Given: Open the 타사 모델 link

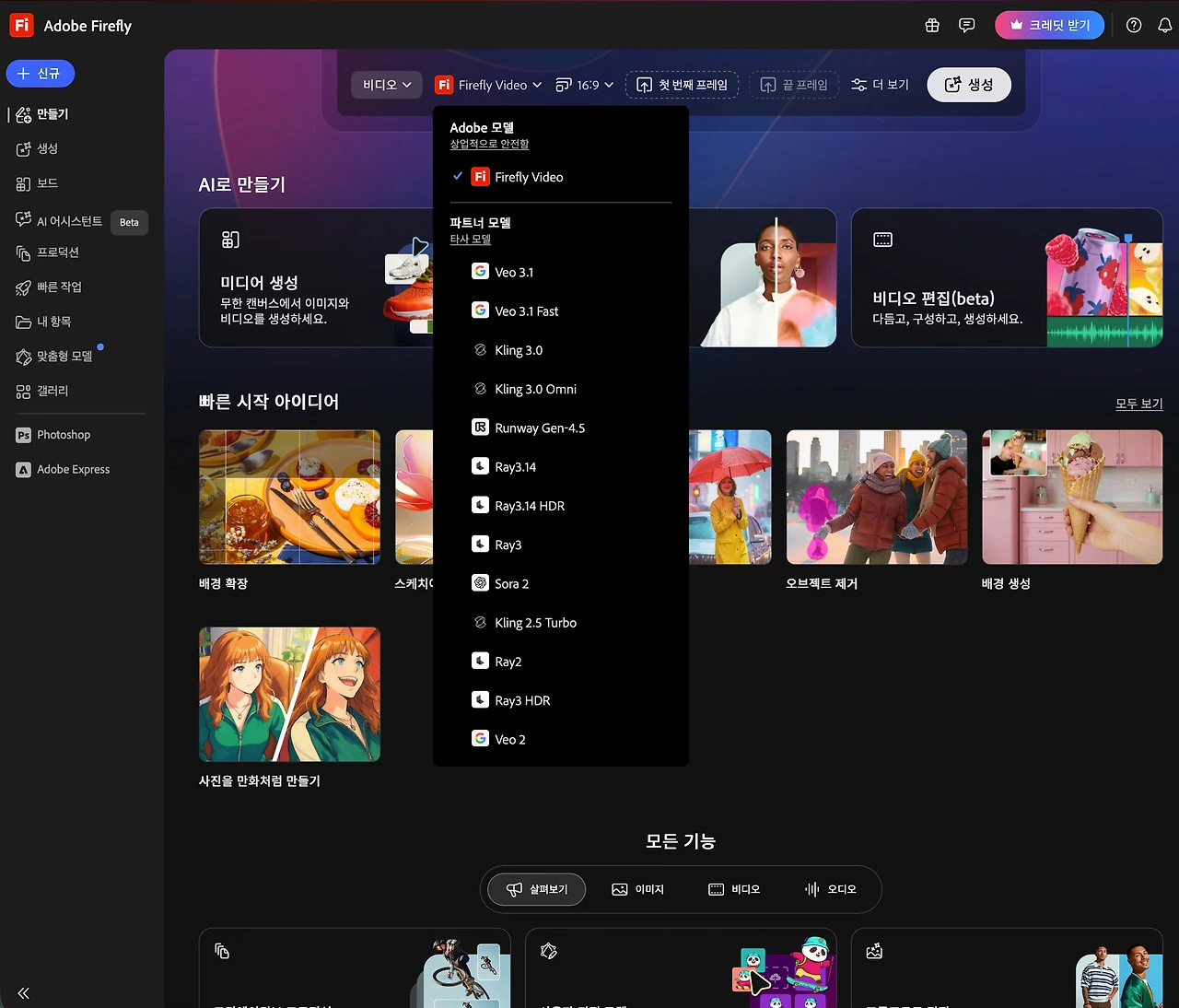Looking at the screenshot, I should click(470, 240).
